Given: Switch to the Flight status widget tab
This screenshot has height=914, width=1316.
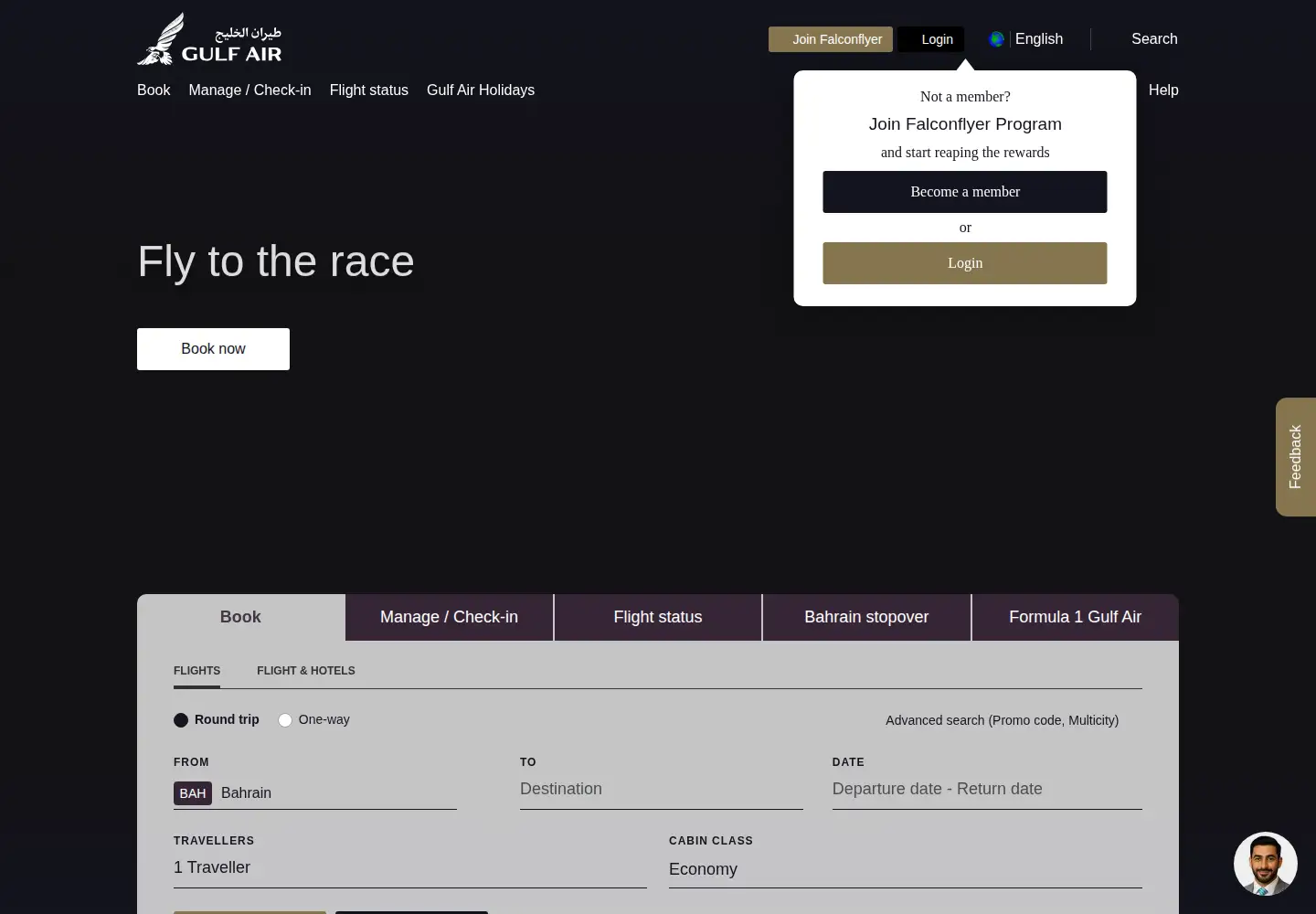Looking at the screenshot, I should (x=658, y=617).
